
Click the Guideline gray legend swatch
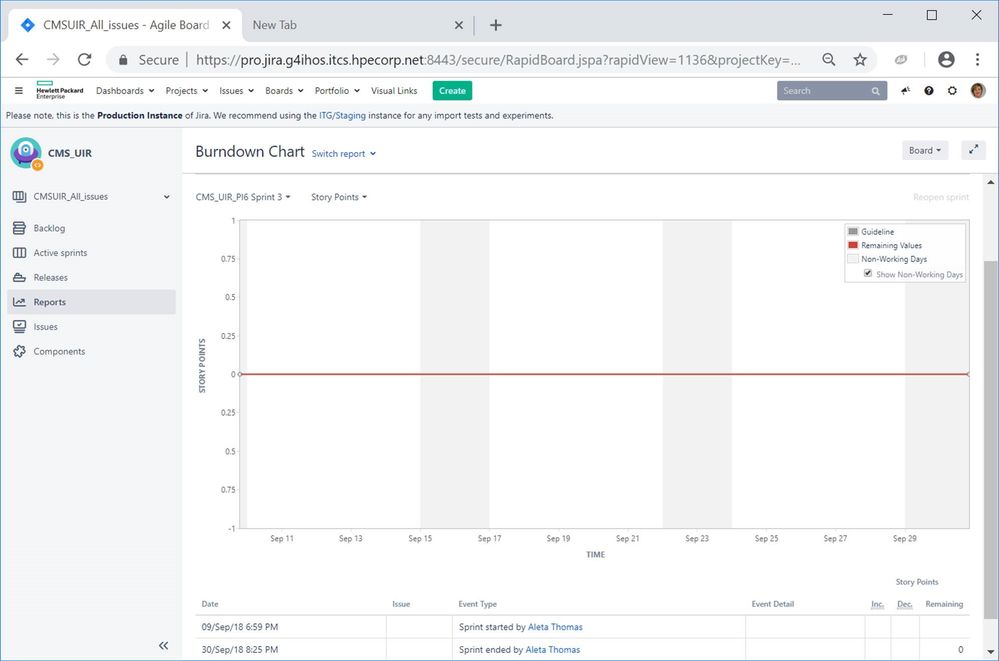pos(852,231)
